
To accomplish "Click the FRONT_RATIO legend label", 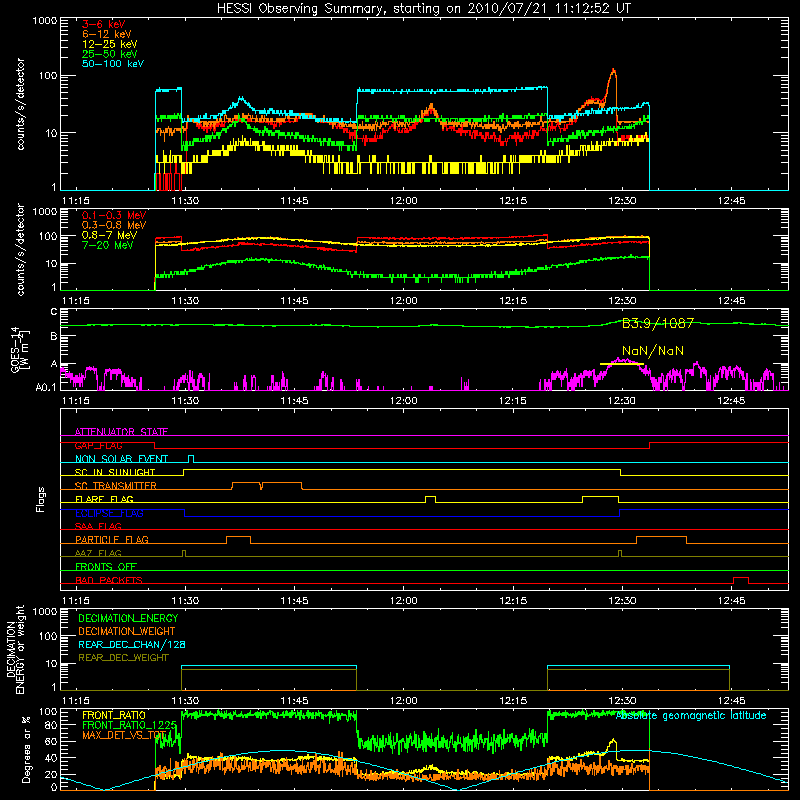I will (114, 715).
